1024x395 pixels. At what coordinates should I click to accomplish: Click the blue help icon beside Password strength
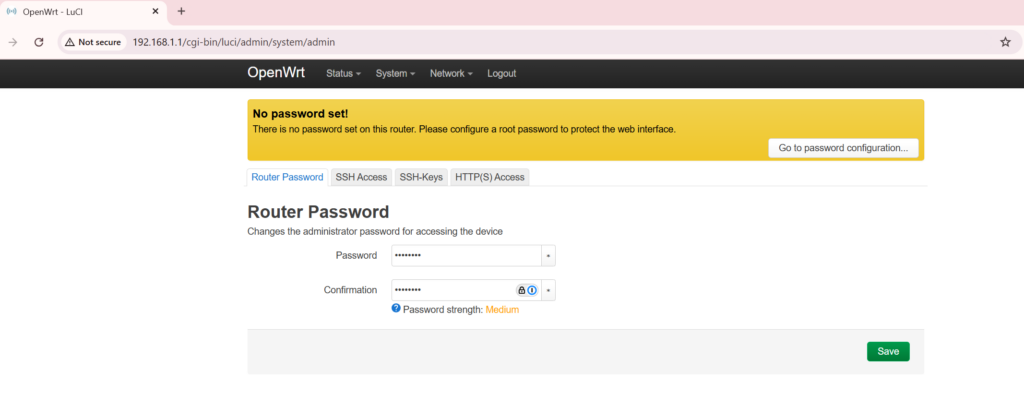point(396,308)
